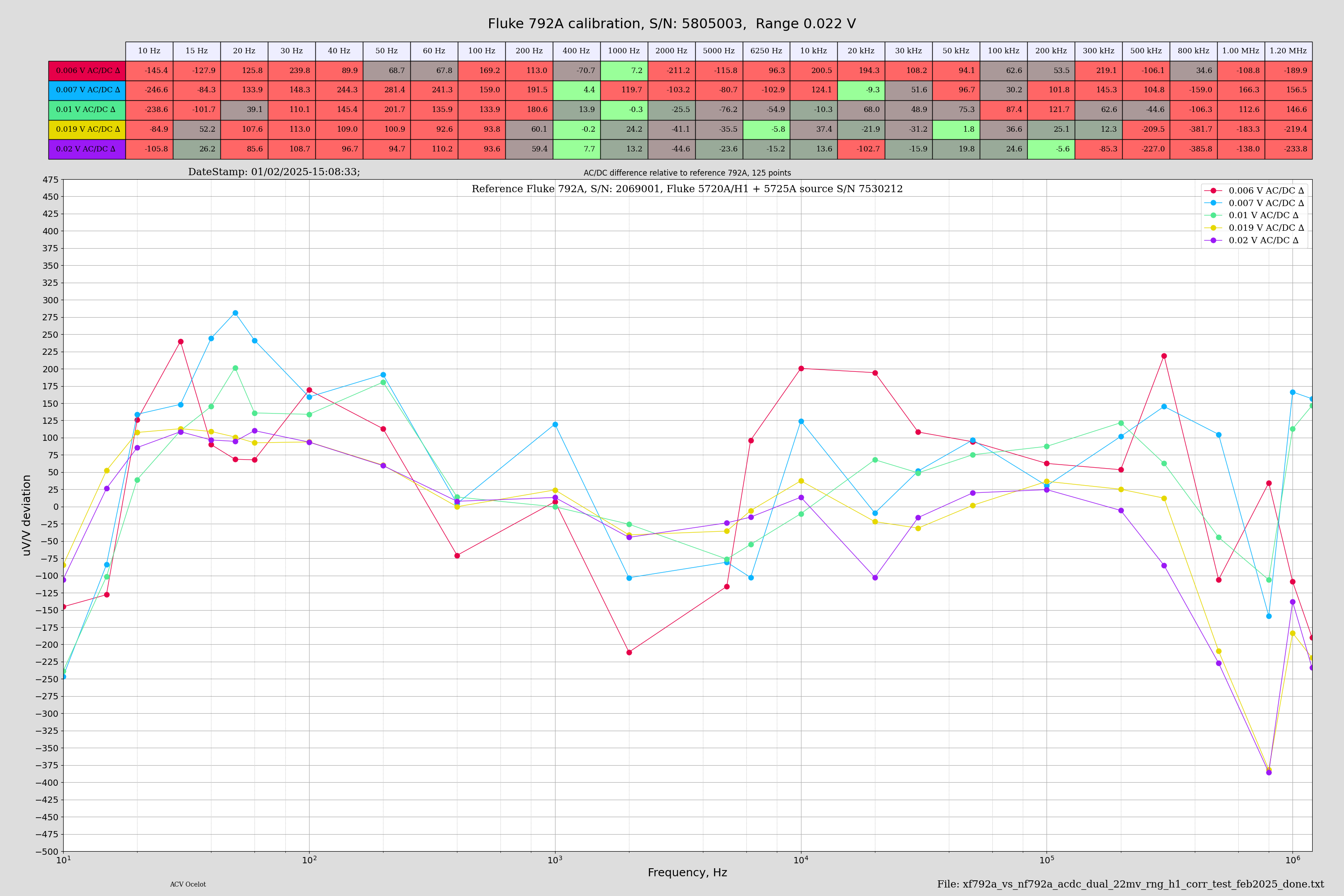
Task: Select the 0.02 V AC/DC Δ legend entry
Action: [1251, 241]
